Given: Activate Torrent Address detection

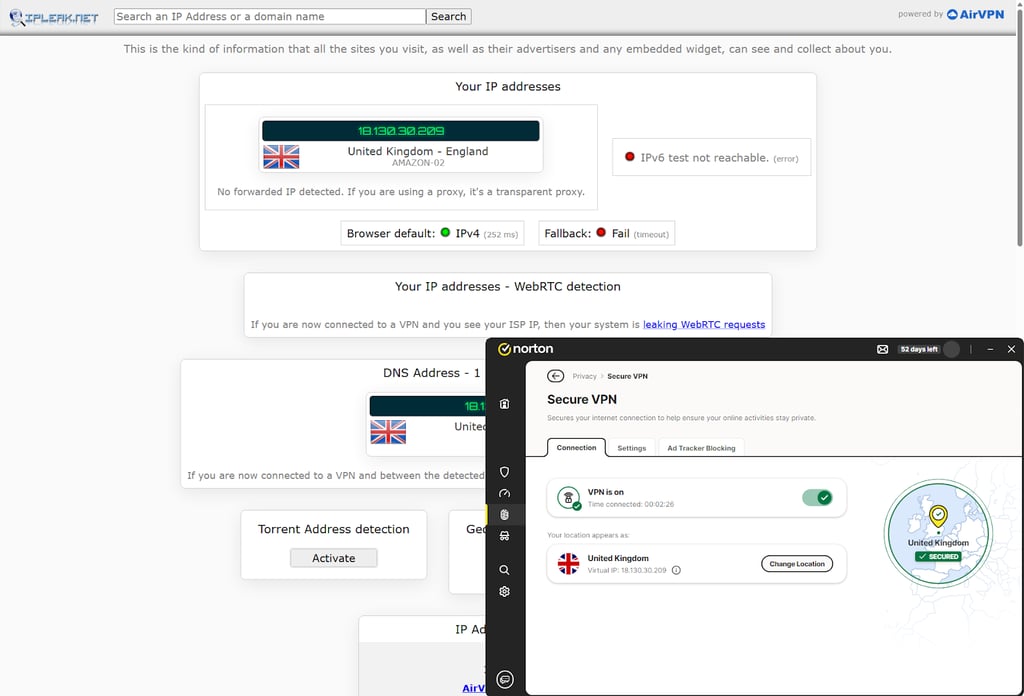Looking at the screenshot, I should tap(334, 558).
